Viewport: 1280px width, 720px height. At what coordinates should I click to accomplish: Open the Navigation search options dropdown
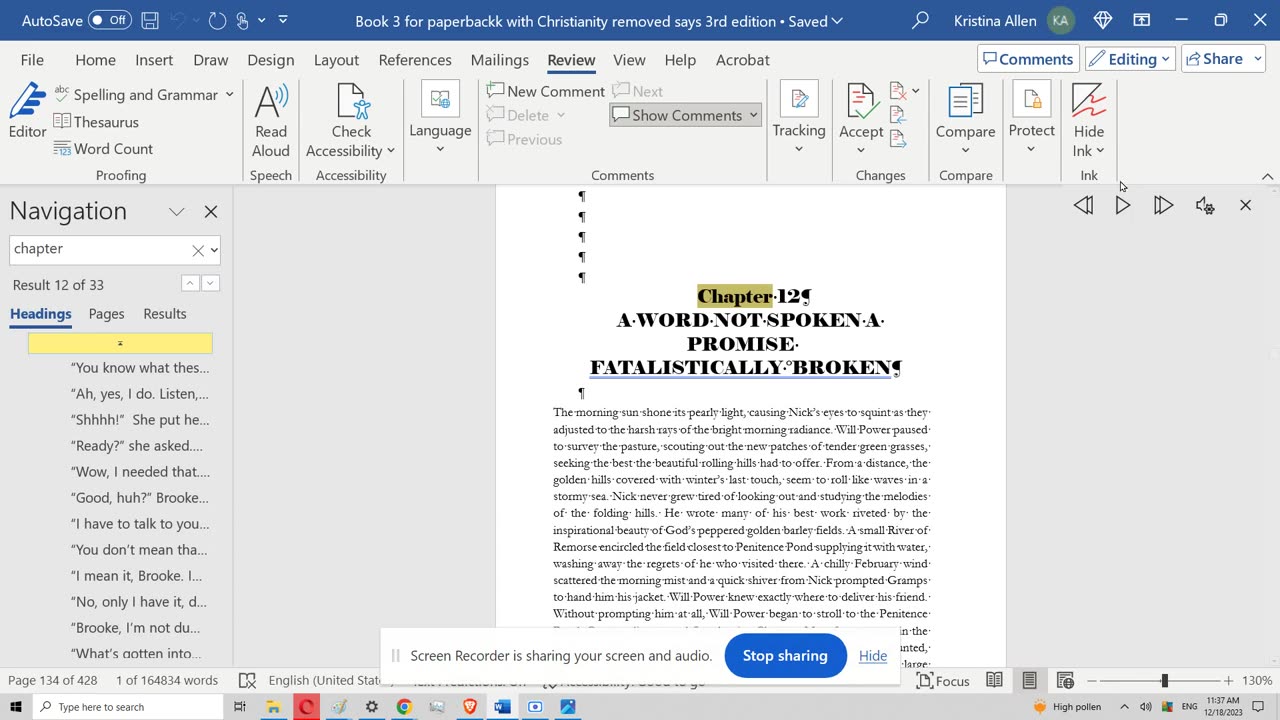[x=214, y=250]
